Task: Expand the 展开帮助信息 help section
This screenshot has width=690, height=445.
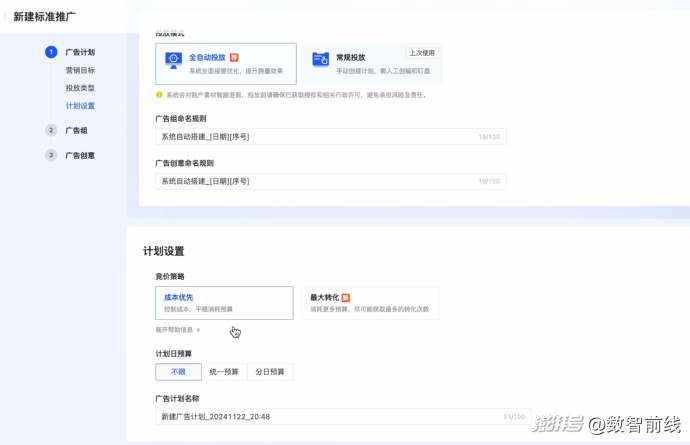Action: 178,329
